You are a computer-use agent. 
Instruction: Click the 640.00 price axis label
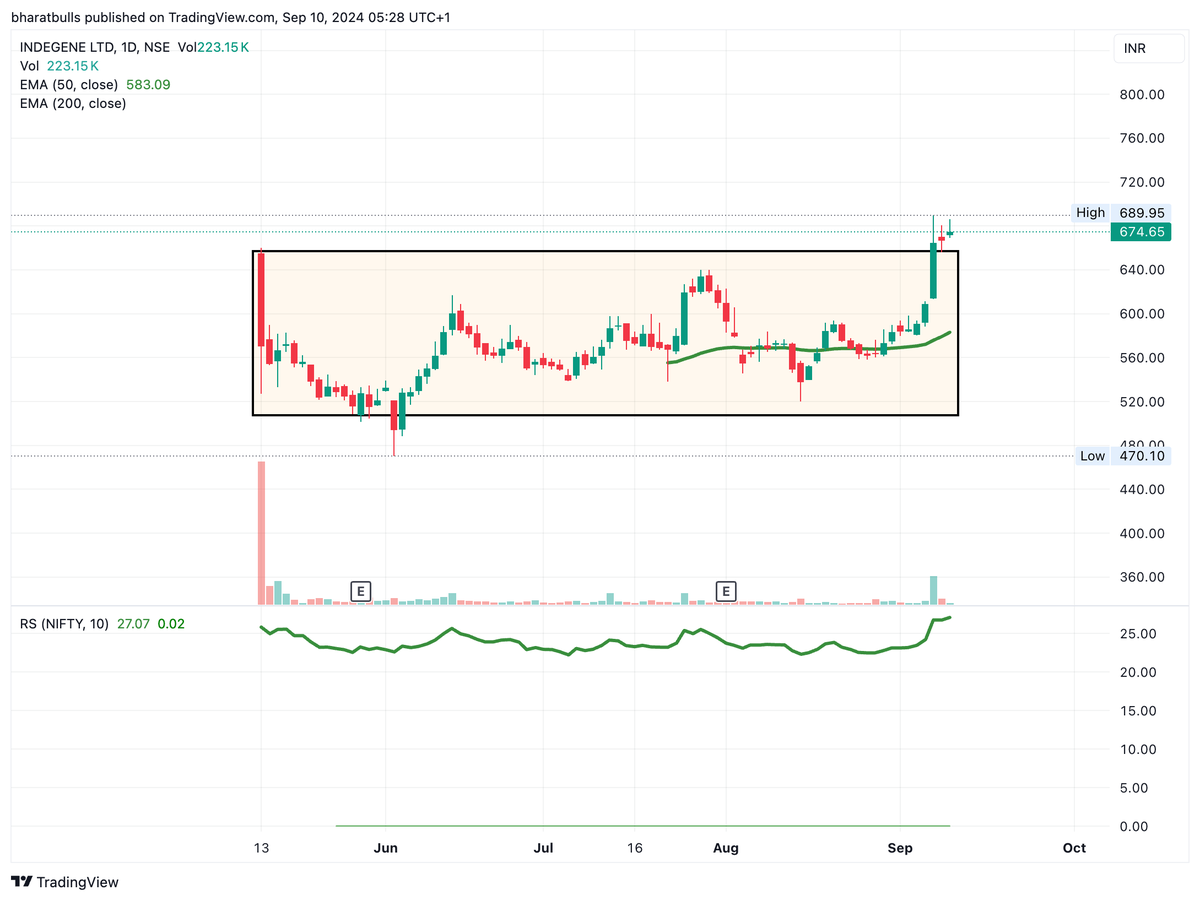pyautogui.click(x=1143, y=270)
